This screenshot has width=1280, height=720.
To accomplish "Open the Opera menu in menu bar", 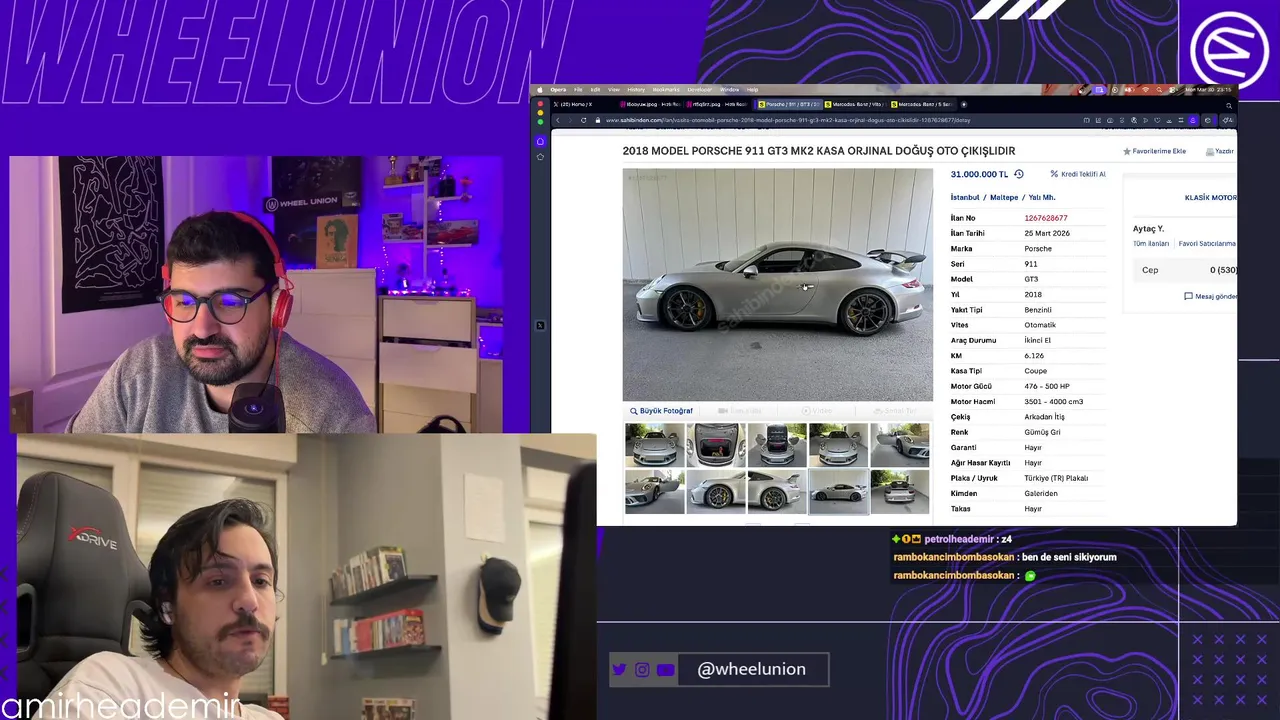I will pos(558,90).
